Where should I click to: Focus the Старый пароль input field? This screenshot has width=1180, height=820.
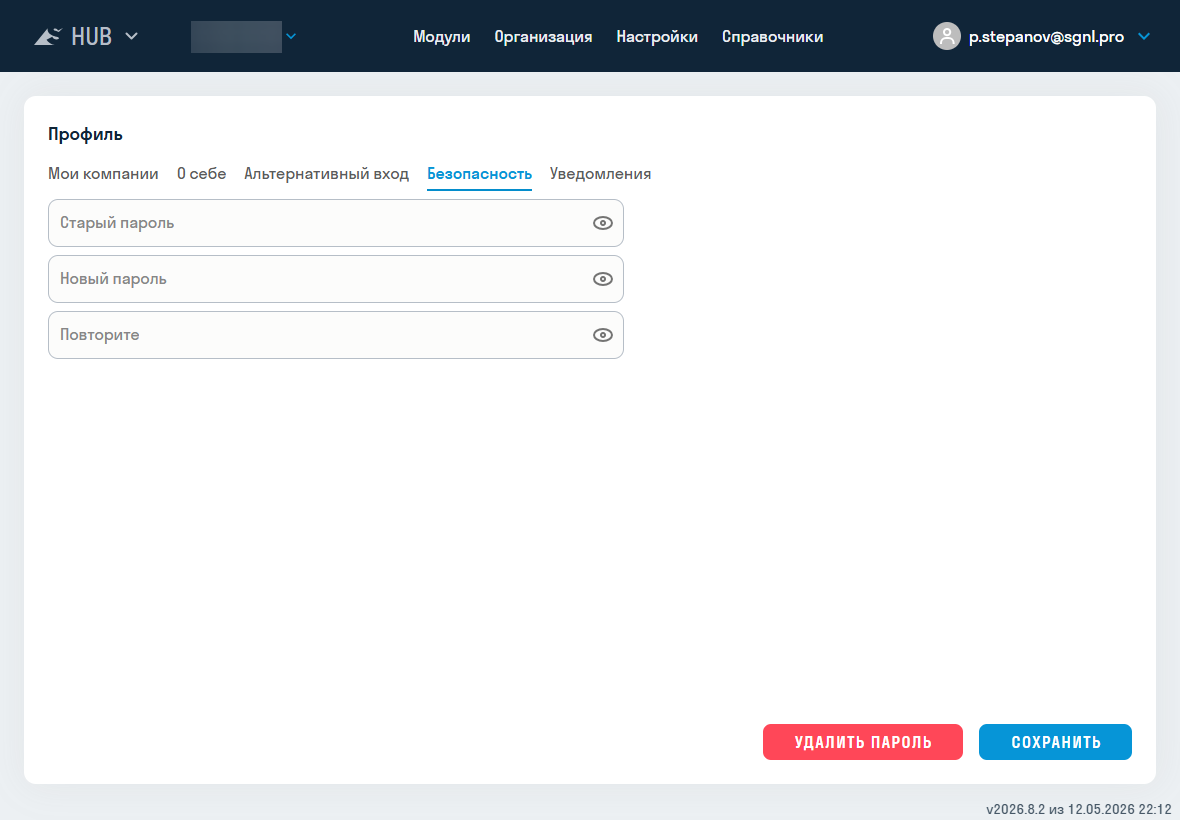coord(336,223)
